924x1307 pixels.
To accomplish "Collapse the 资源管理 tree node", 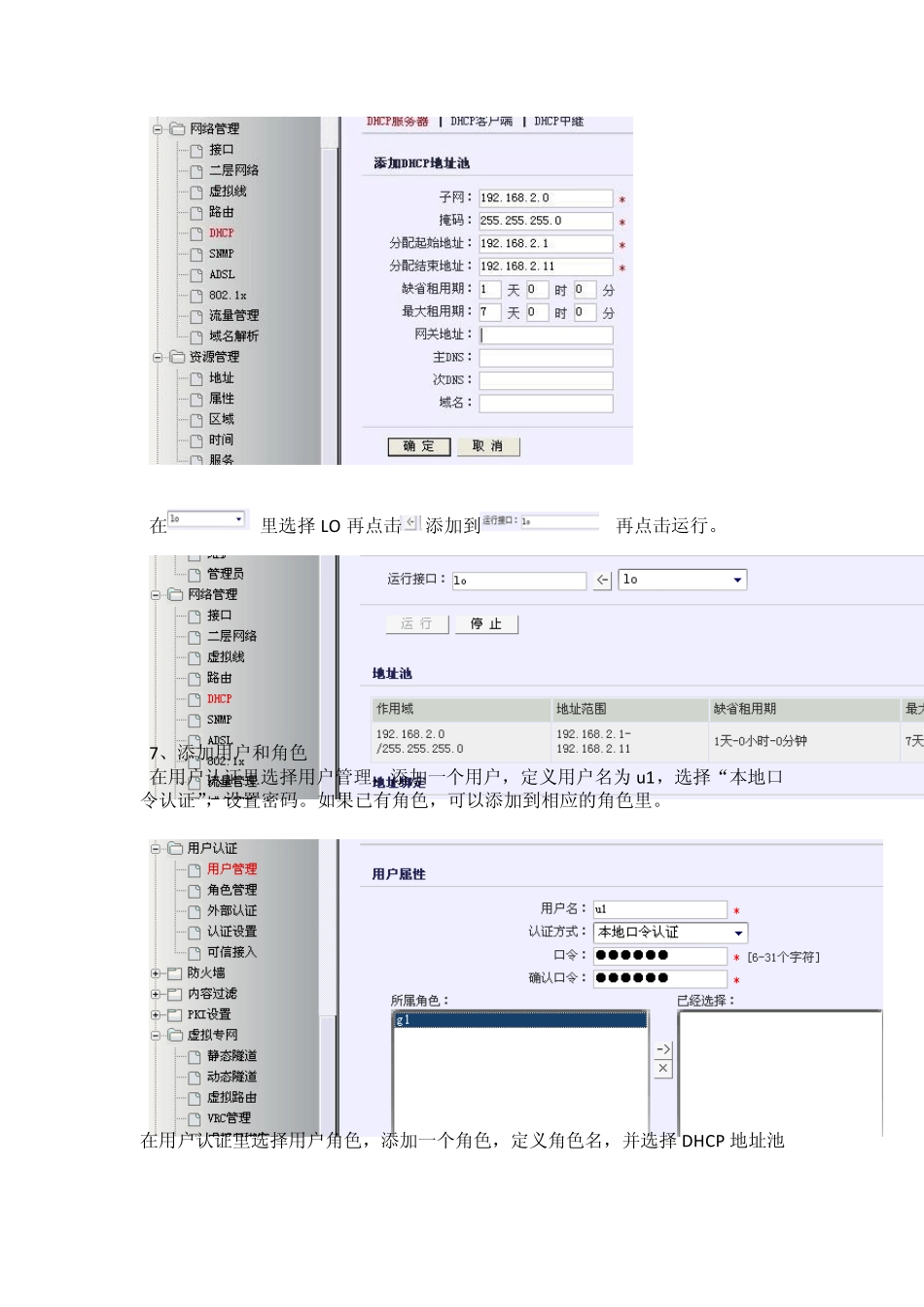I will pyautogui.click(x=158, y=357).
